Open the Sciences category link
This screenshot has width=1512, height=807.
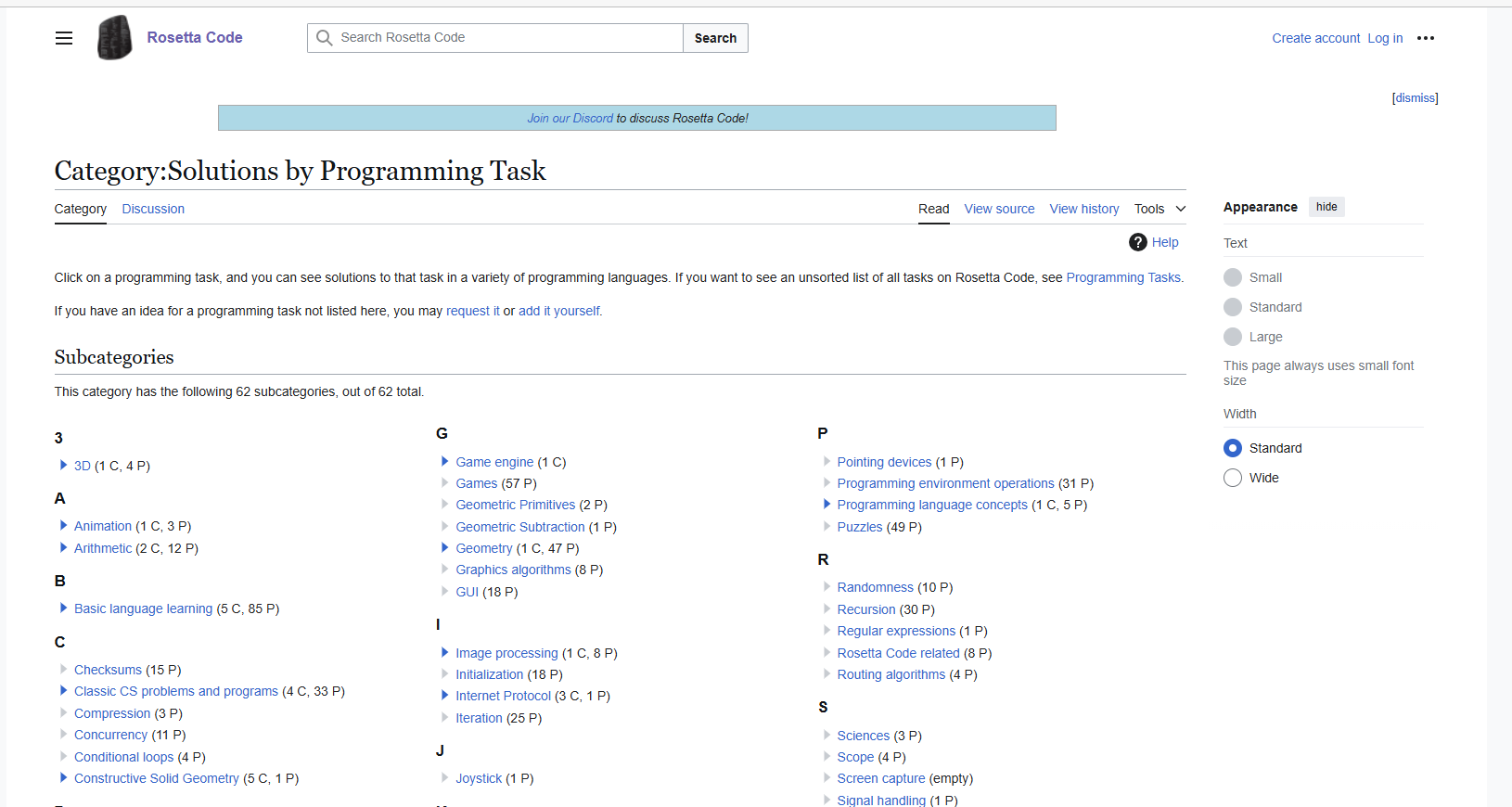pos(864,736)
